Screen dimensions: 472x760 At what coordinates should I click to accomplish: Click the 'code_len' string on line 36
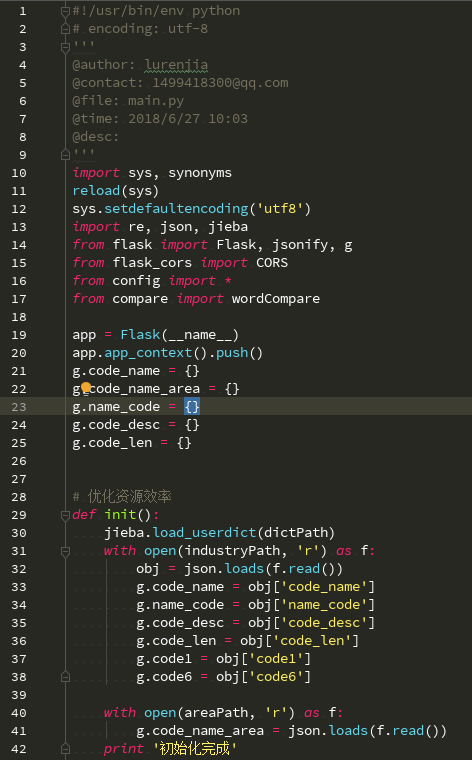point(312,641)
